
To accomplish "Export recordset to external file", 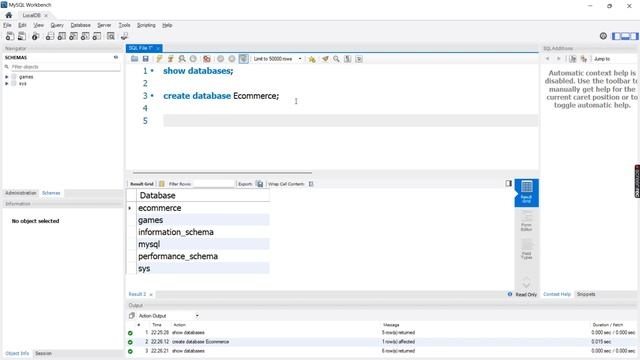I will [260, 184].
